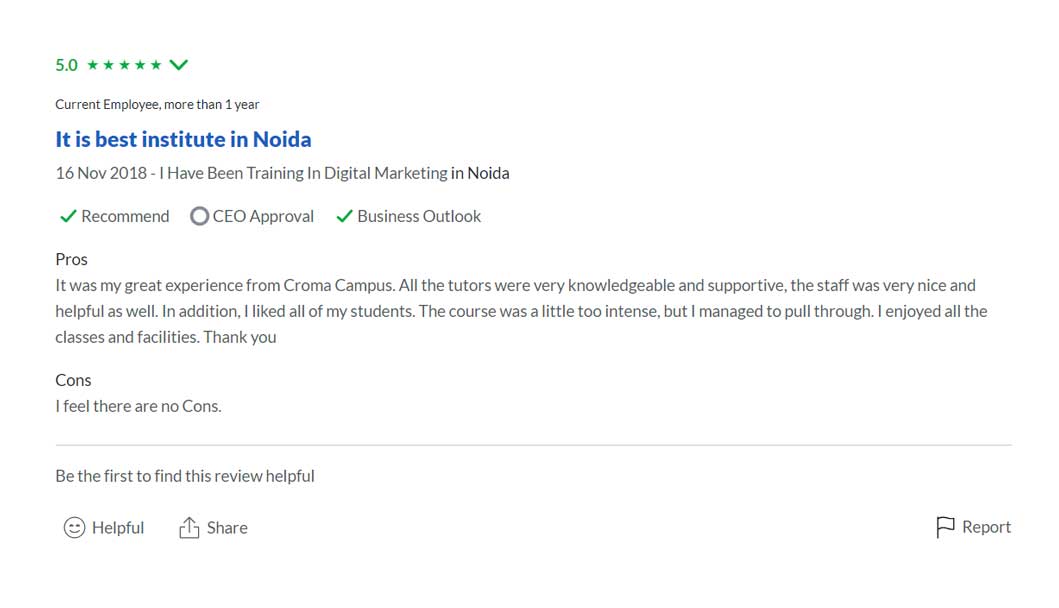Click the smiley face Helpful icon
Viewport: 1059px width, 608px height.
pos(74,528)
